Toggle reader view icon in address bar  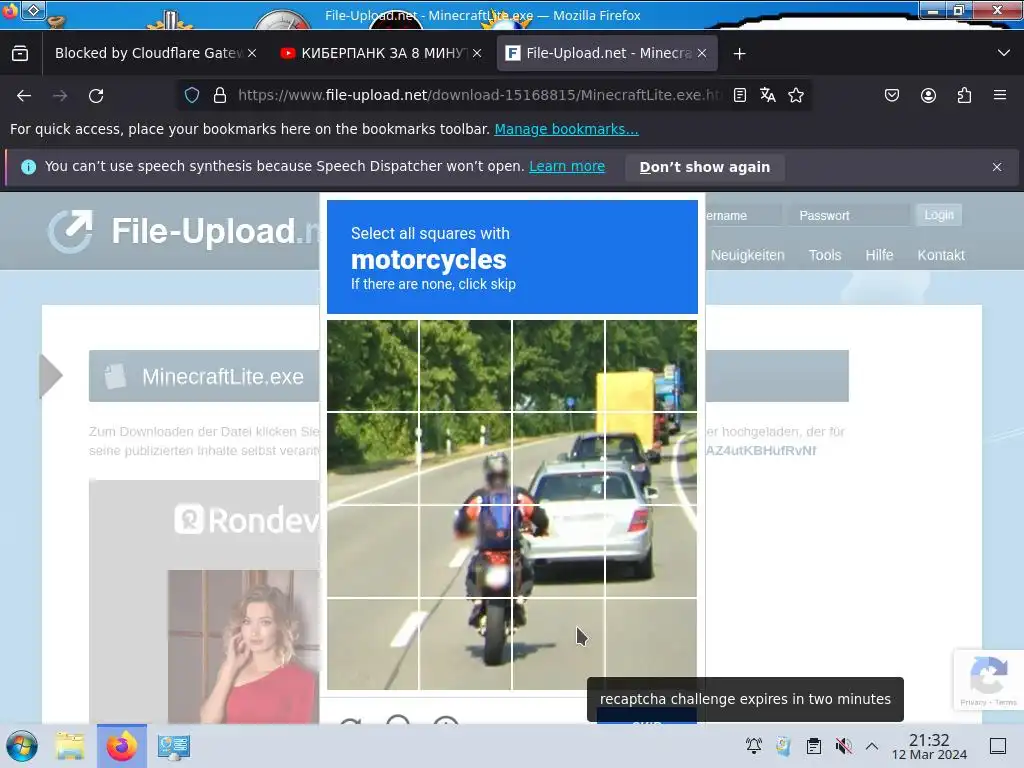740,95
